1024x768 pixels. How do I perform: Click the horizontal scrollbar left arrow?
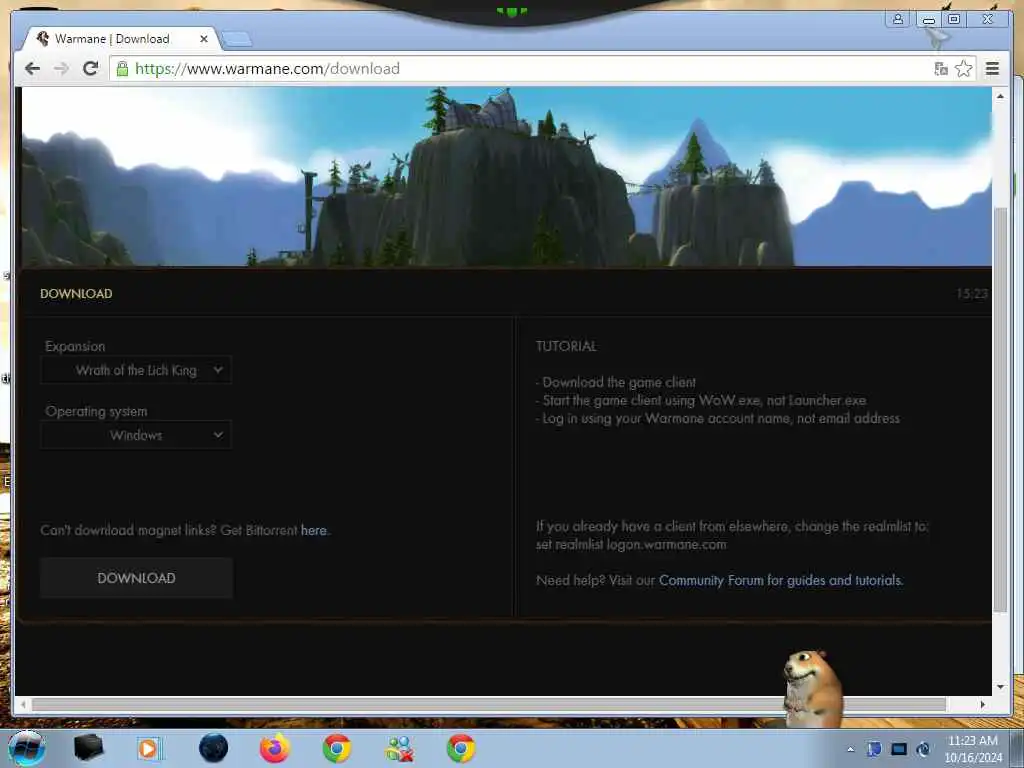point(24,704)
